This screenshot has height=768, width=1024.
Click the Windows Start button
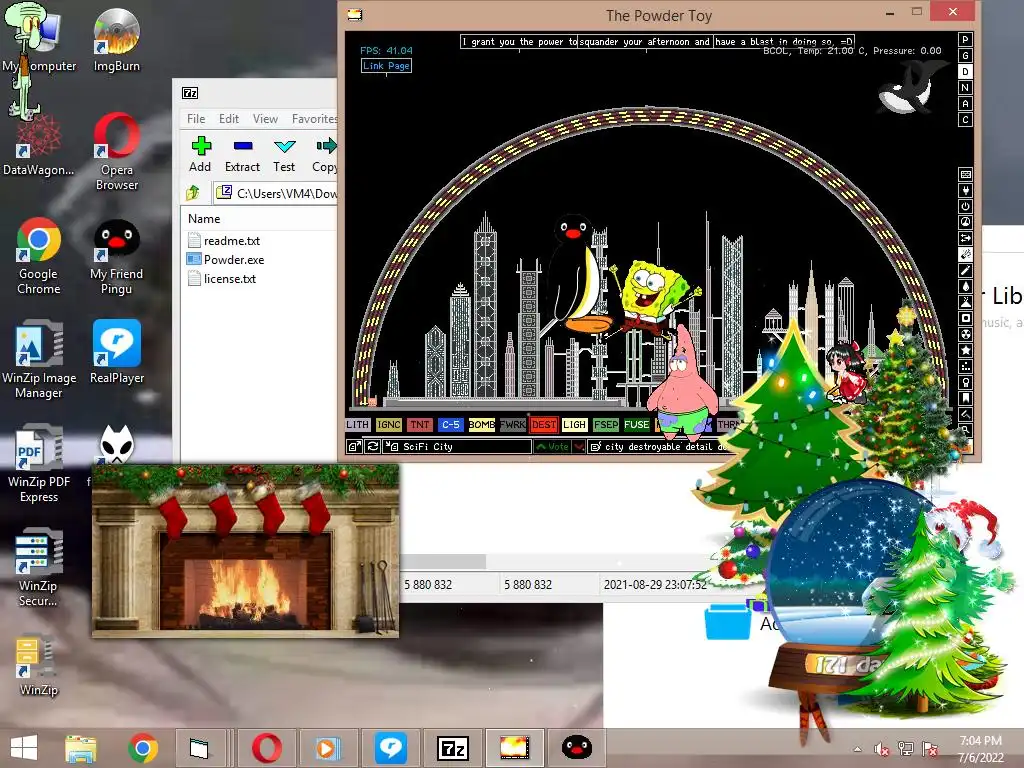[x=24, y=748]
